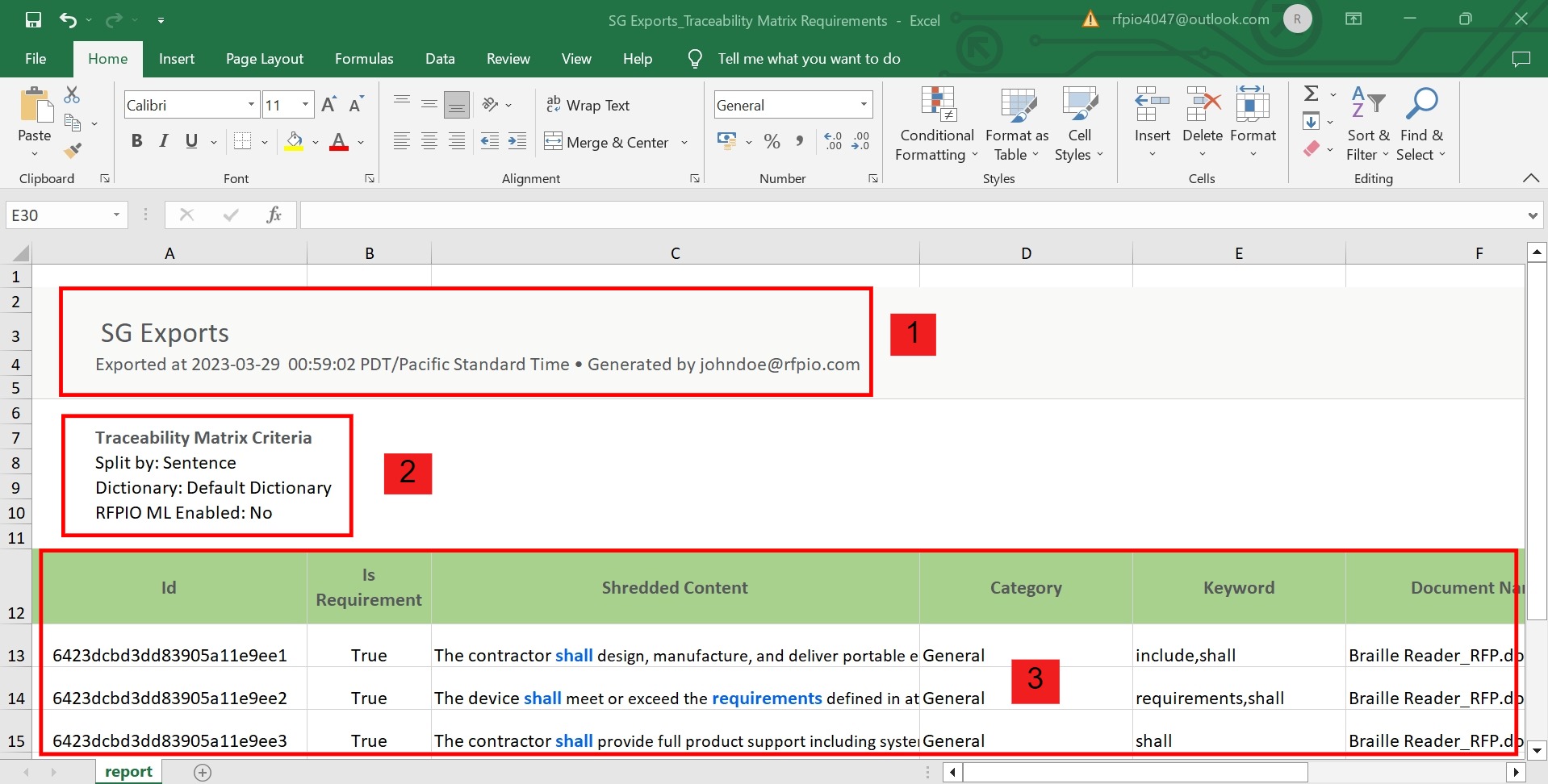Activate the Format Painter brush
Viewport: 1548px width, 784px height.
pyautogui.click(x=73, y=150)
